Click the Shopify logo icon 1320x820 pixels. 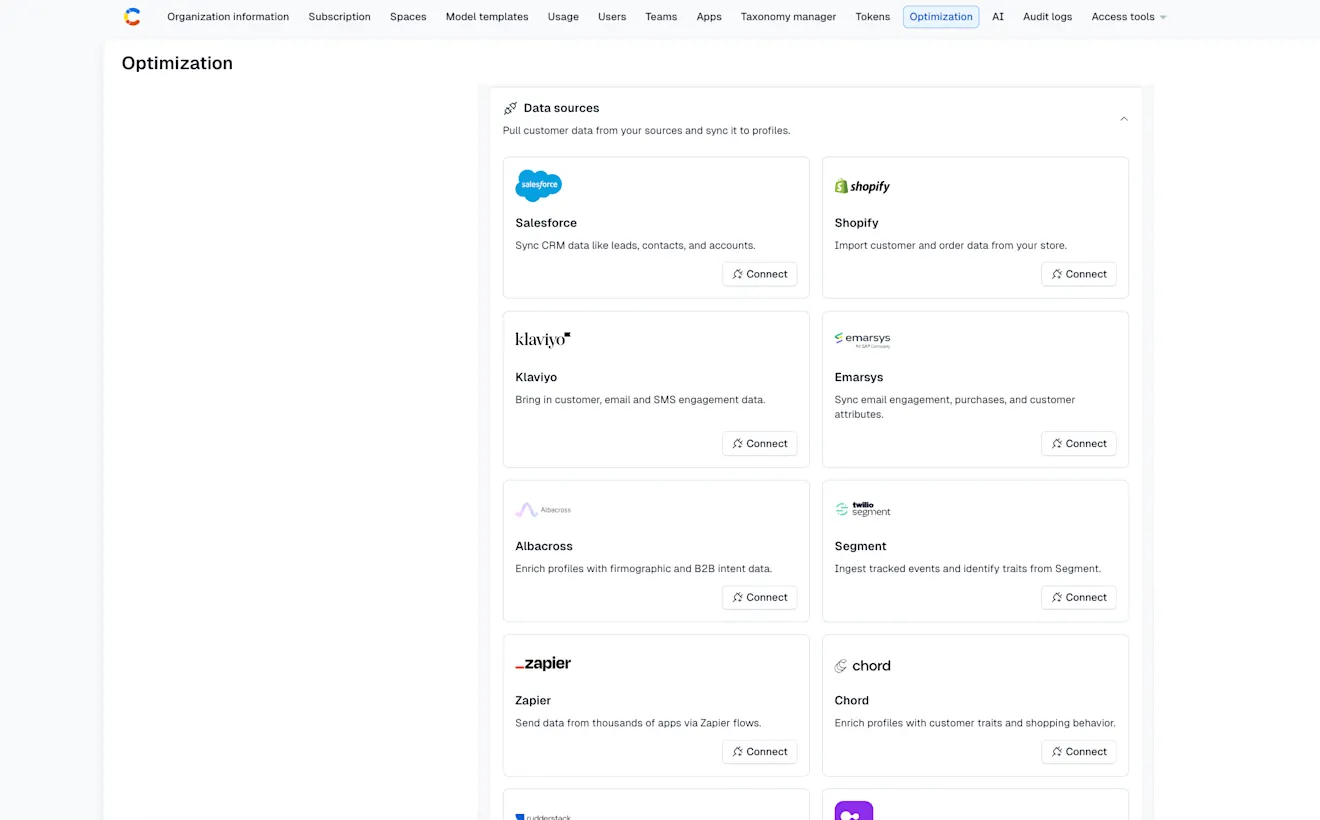tap(841, 186)
